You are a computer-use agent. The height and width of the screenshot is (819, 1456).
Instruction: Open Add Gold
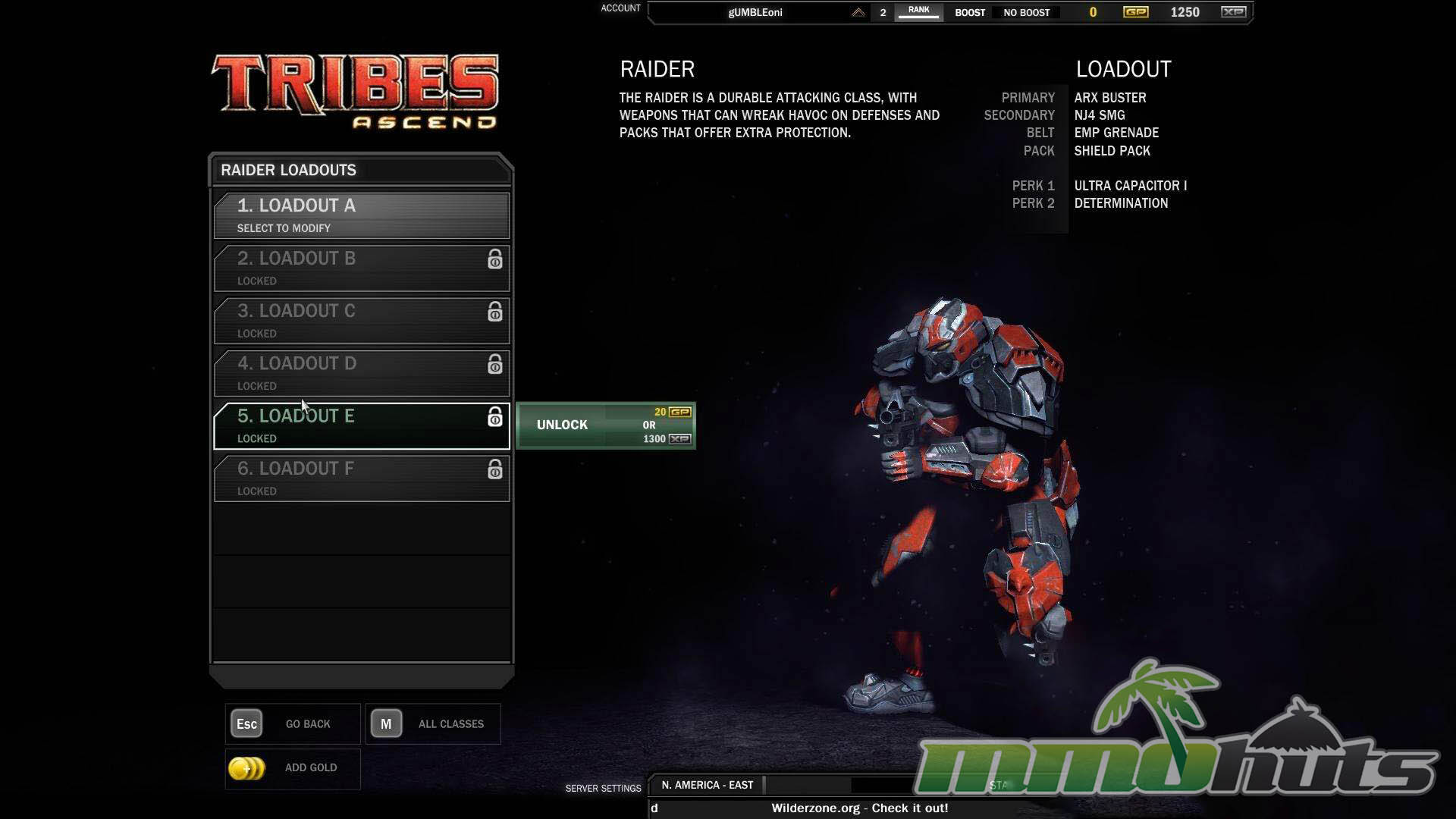(310, 768)
